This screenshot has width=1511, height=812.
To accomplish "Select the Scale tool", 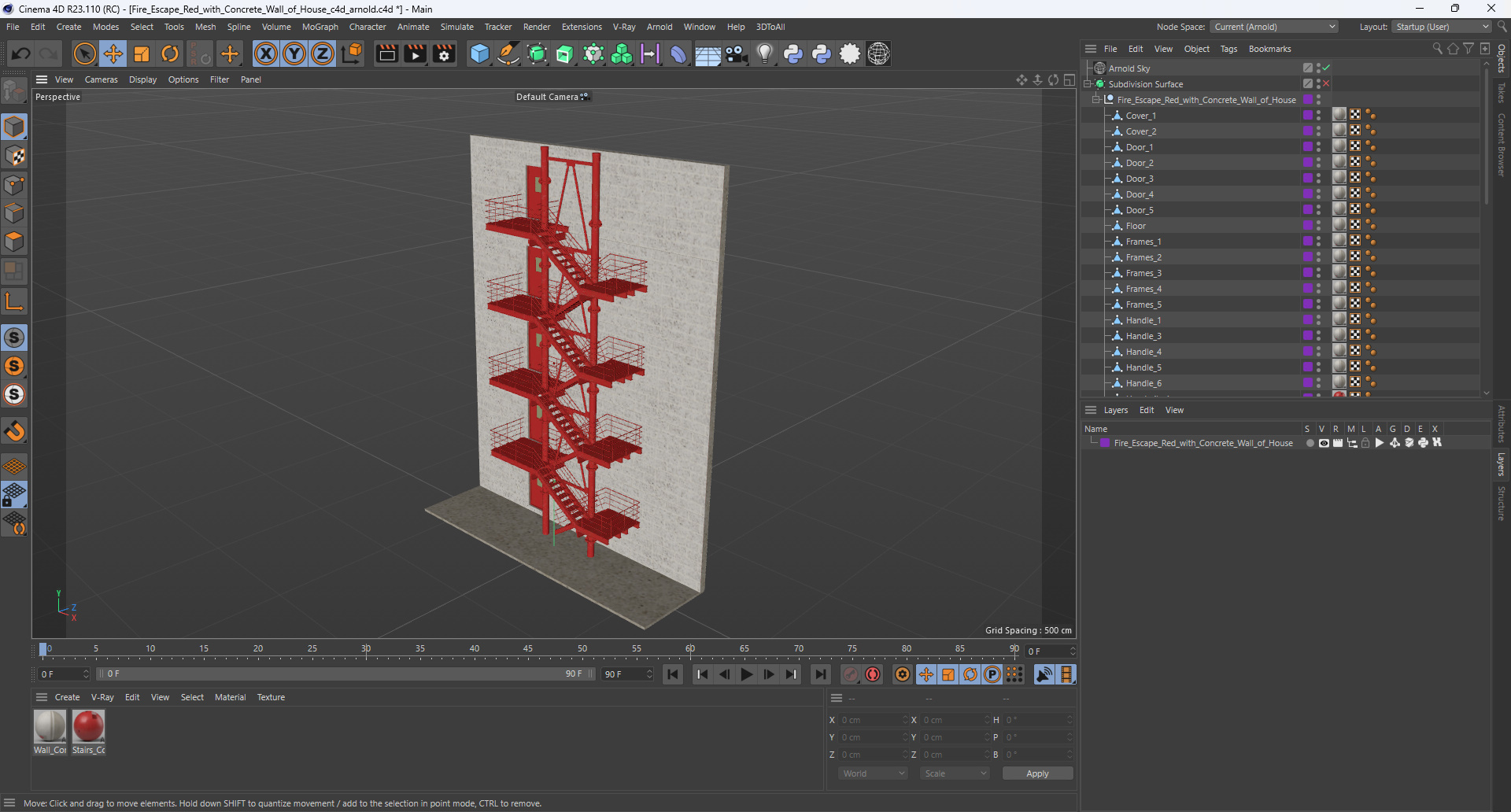I will pyautogui.click(x=142, y=54).
